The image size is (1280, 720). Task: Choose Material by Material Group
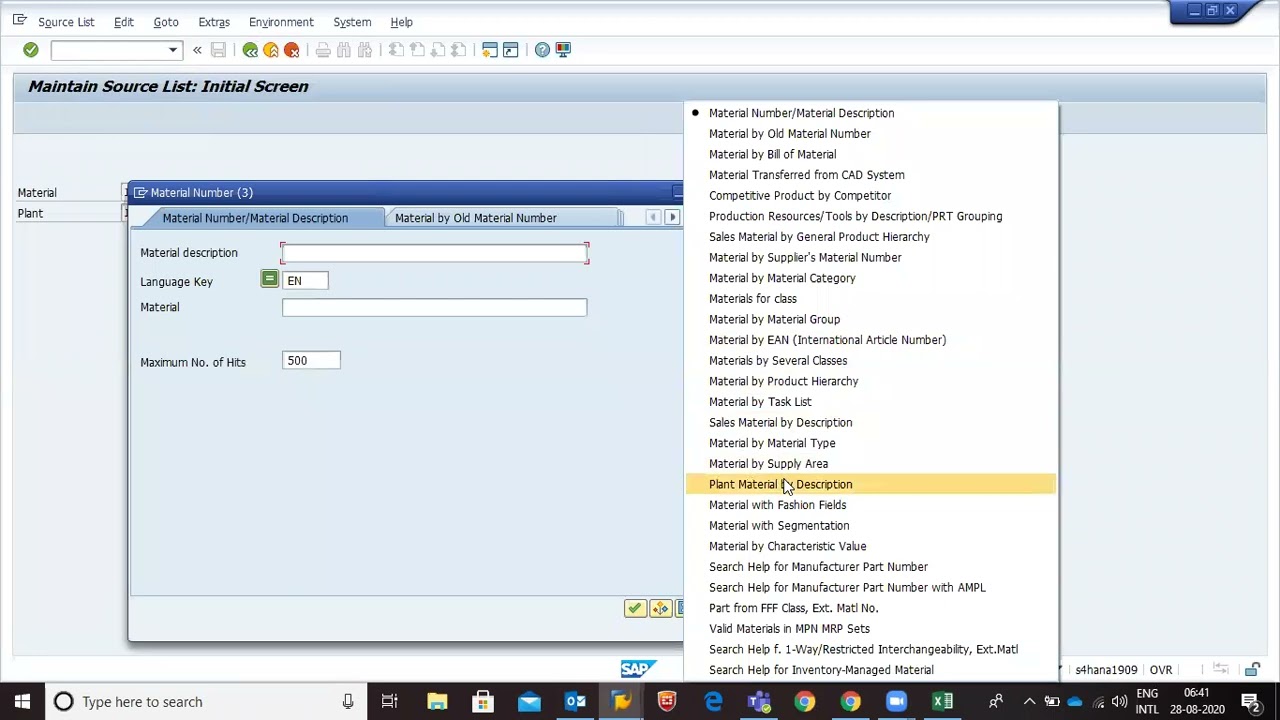click(x=775, y=320)
